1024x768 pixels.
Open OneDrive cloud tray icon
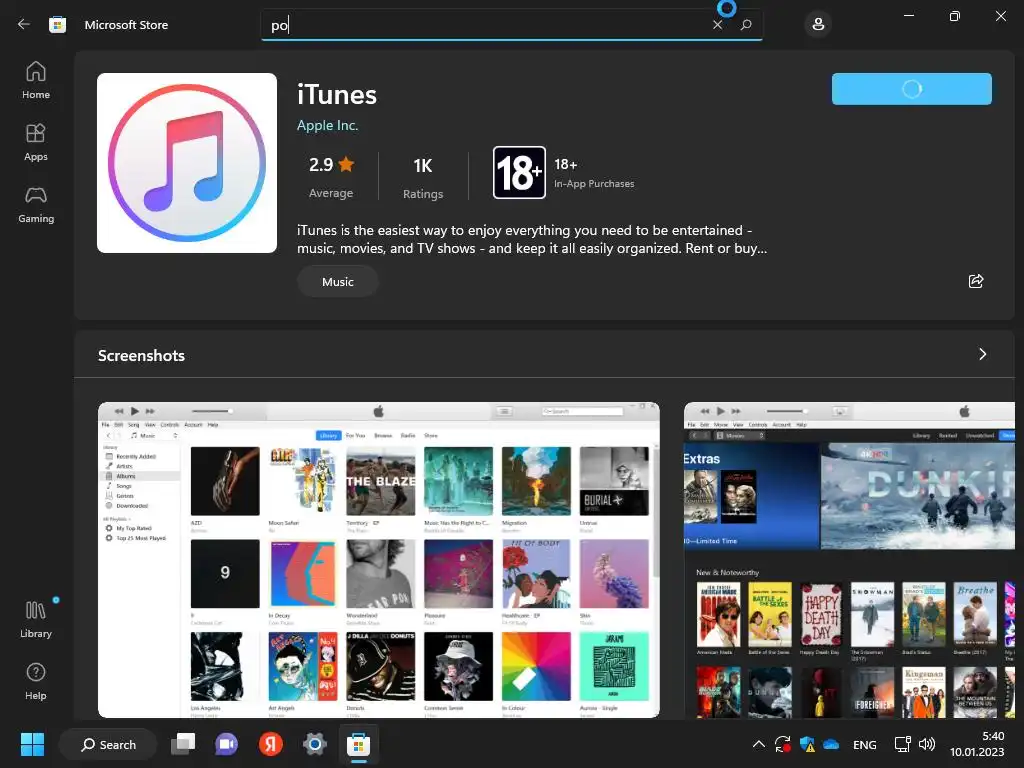coord(831,744)
